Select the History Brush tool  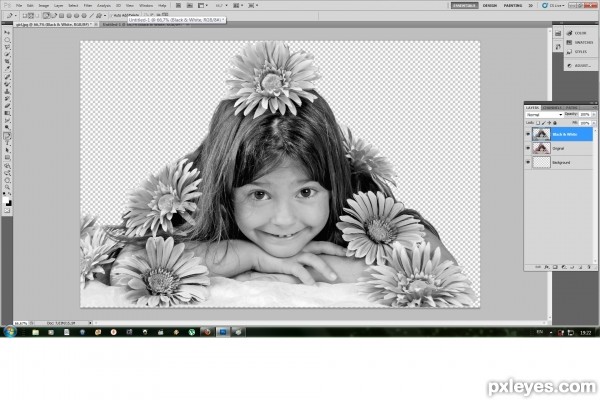(7, 97)
